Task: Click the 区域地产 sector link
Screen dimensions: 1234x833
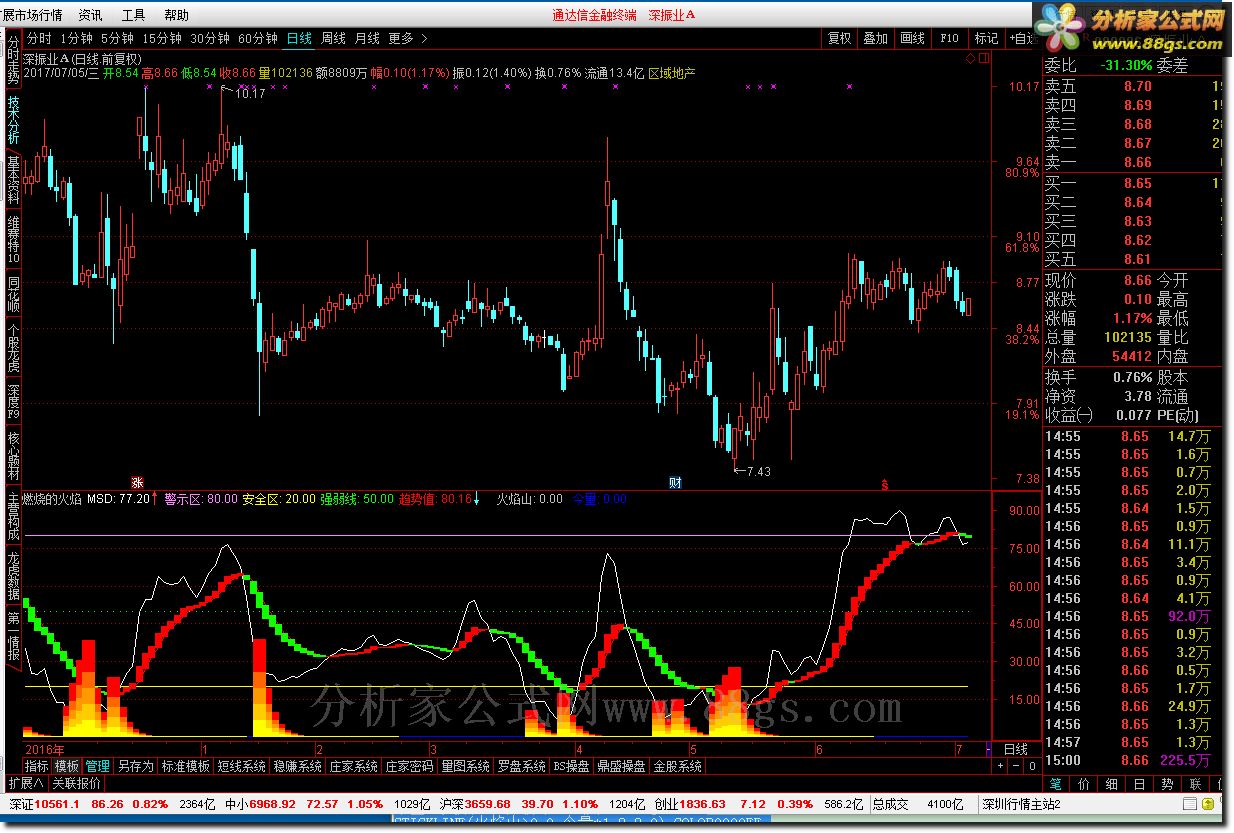Action: pos(672,73)
